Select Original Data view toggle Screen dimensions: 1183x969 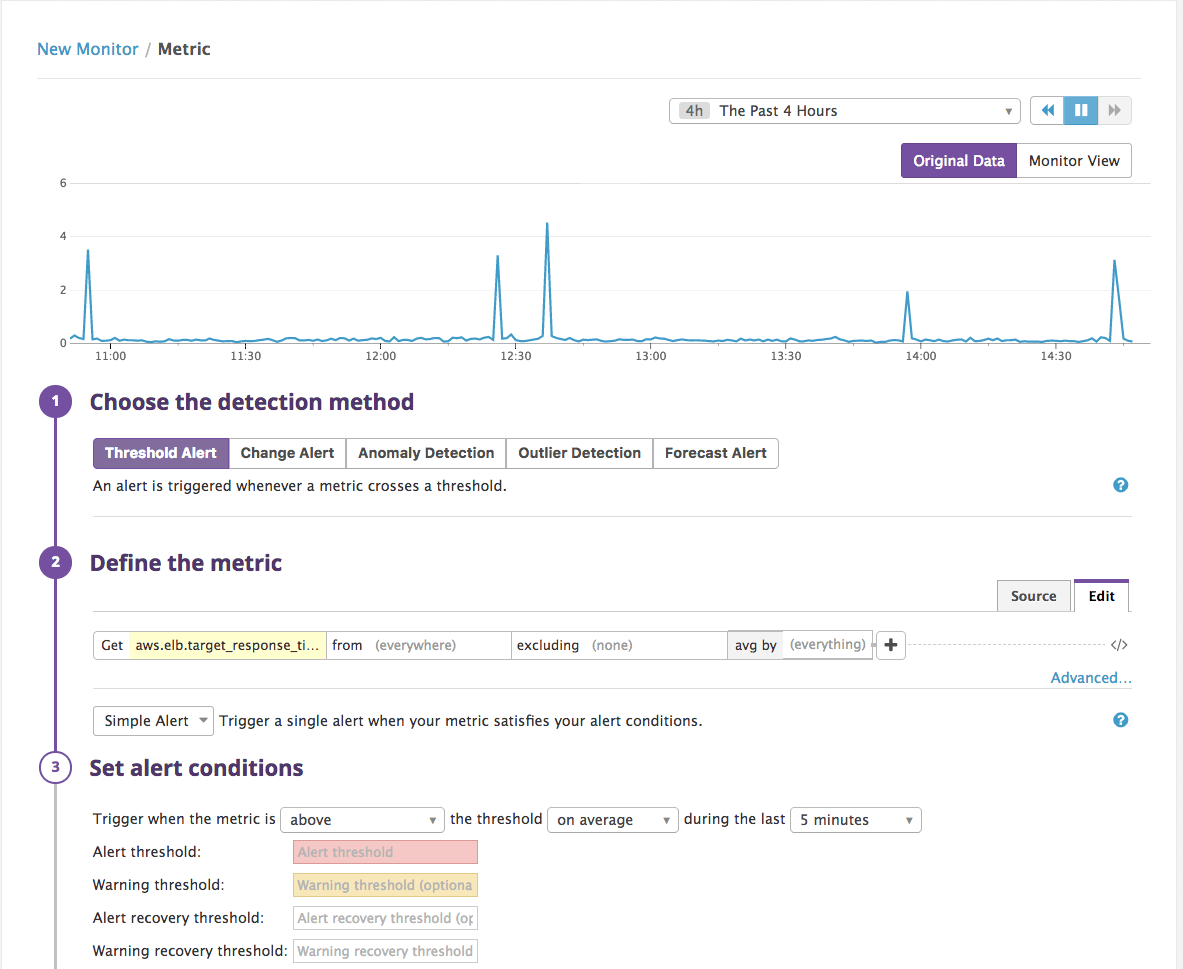(959, 161)
